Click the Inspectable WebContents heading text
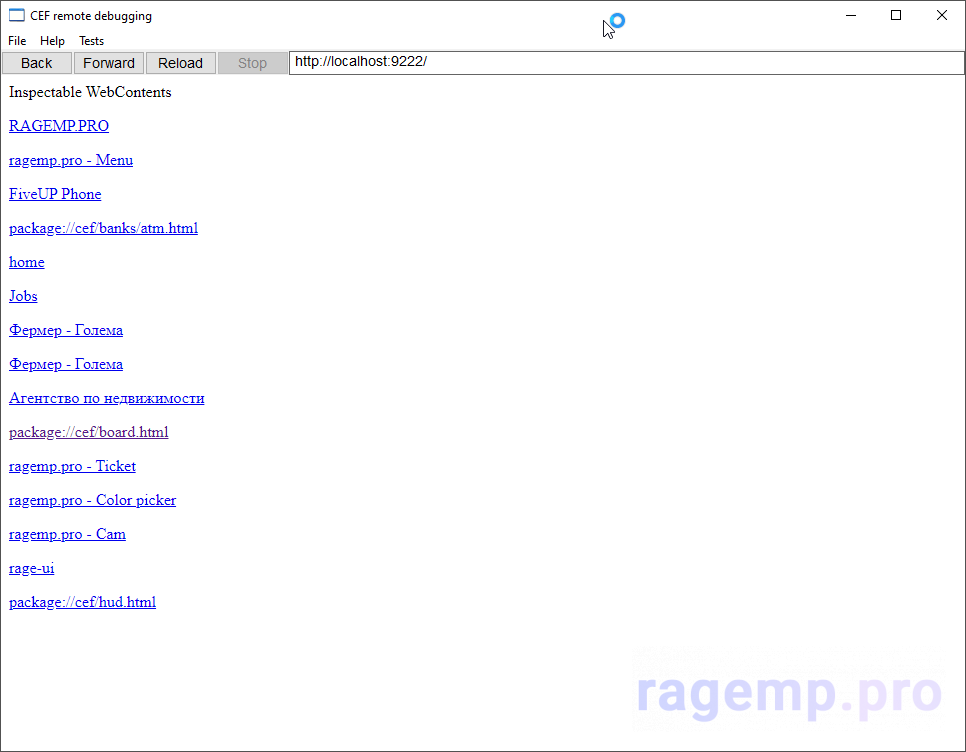Screen dimensions: 966x752 (90, 92)
